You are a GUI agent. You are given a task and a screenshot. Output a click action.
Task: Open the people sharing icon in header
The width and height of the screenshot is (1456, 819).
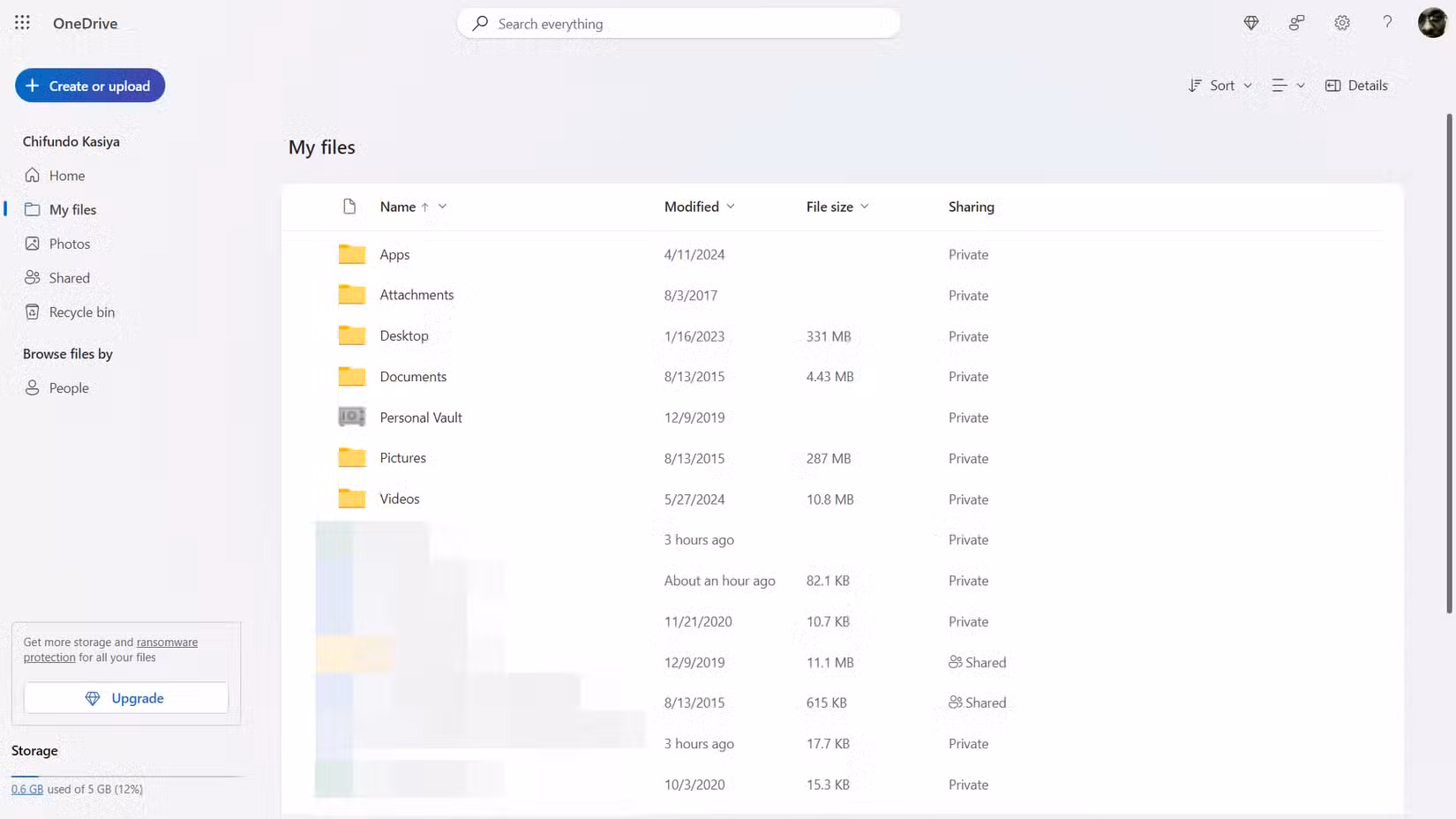tap(1296, 23)
